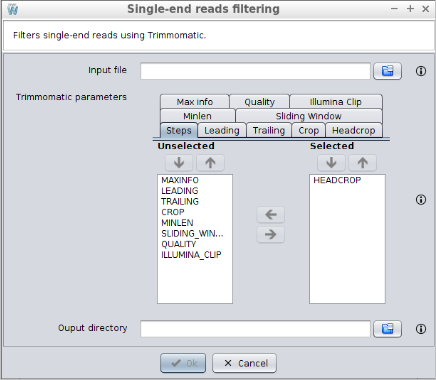Browse for the output directory with the folder icon

click(x=387, y=329)
